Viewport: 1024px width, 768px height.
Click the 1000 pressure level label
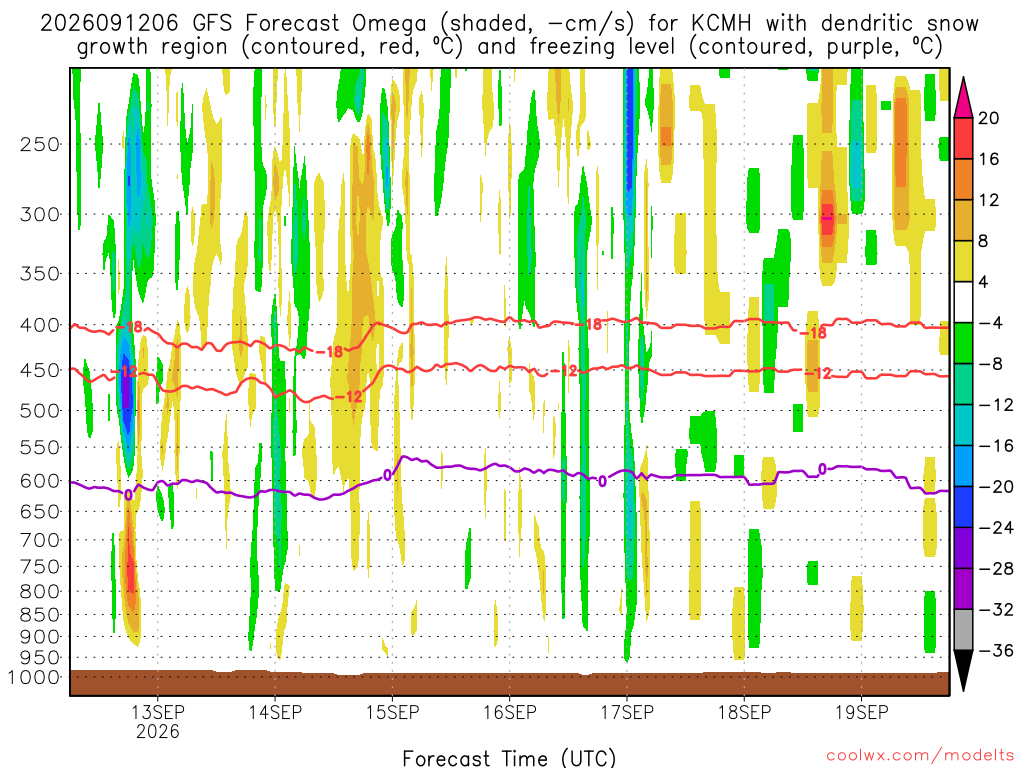[35, 677]
